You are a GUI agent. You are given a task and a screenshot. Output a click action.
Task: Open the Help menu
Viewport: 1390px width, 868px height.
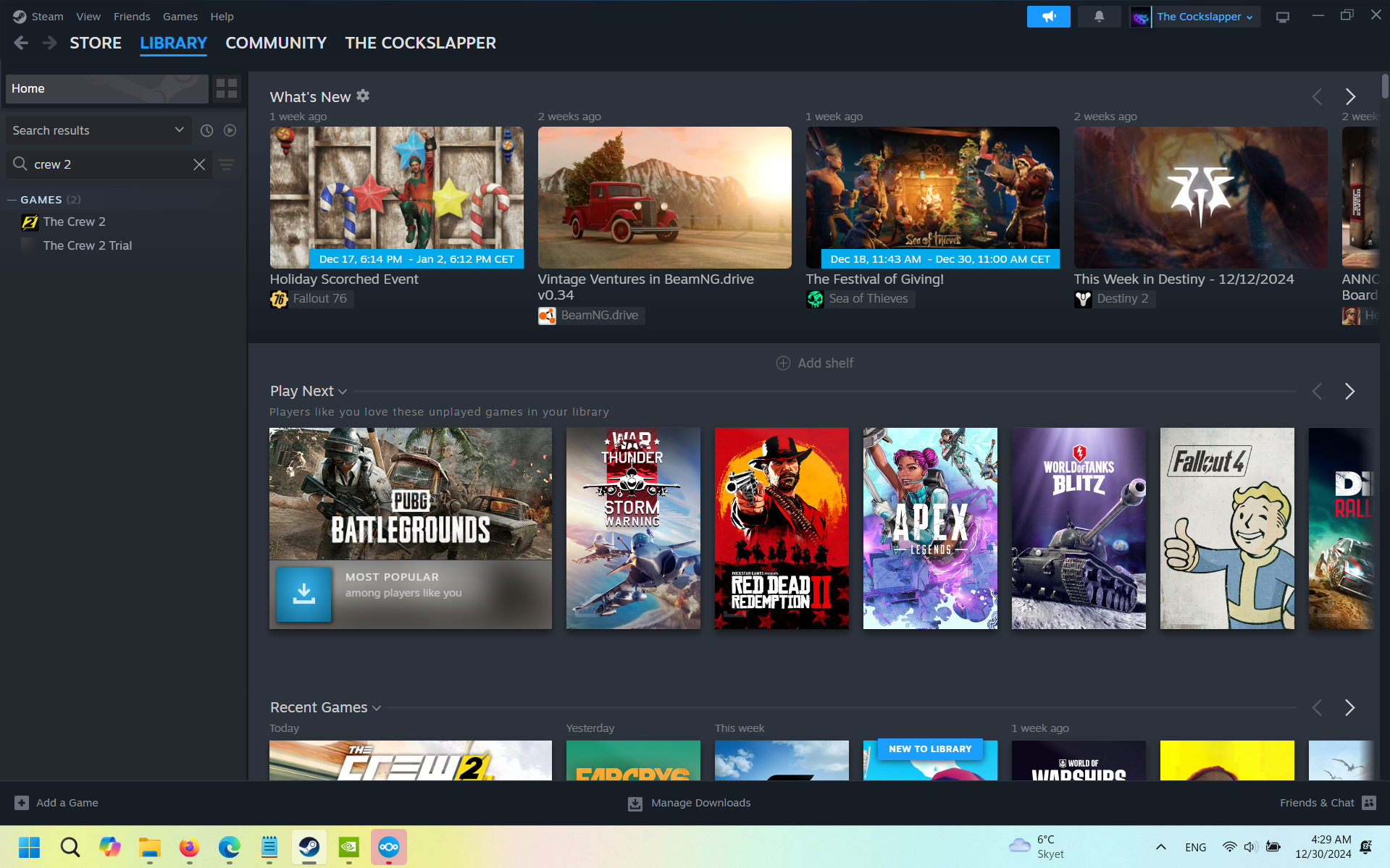pos(222,17)
